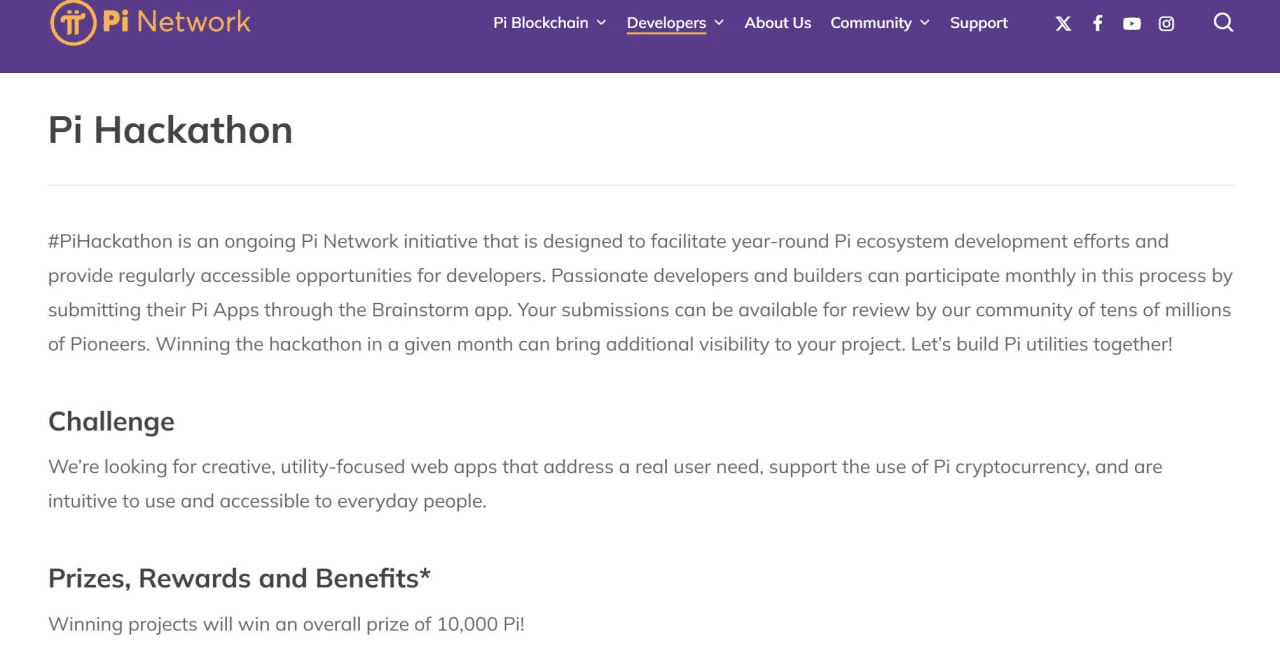Expand the Community dropdown chevron
The width and height of the screenshot is (1280, 670).
click(924, 22)
